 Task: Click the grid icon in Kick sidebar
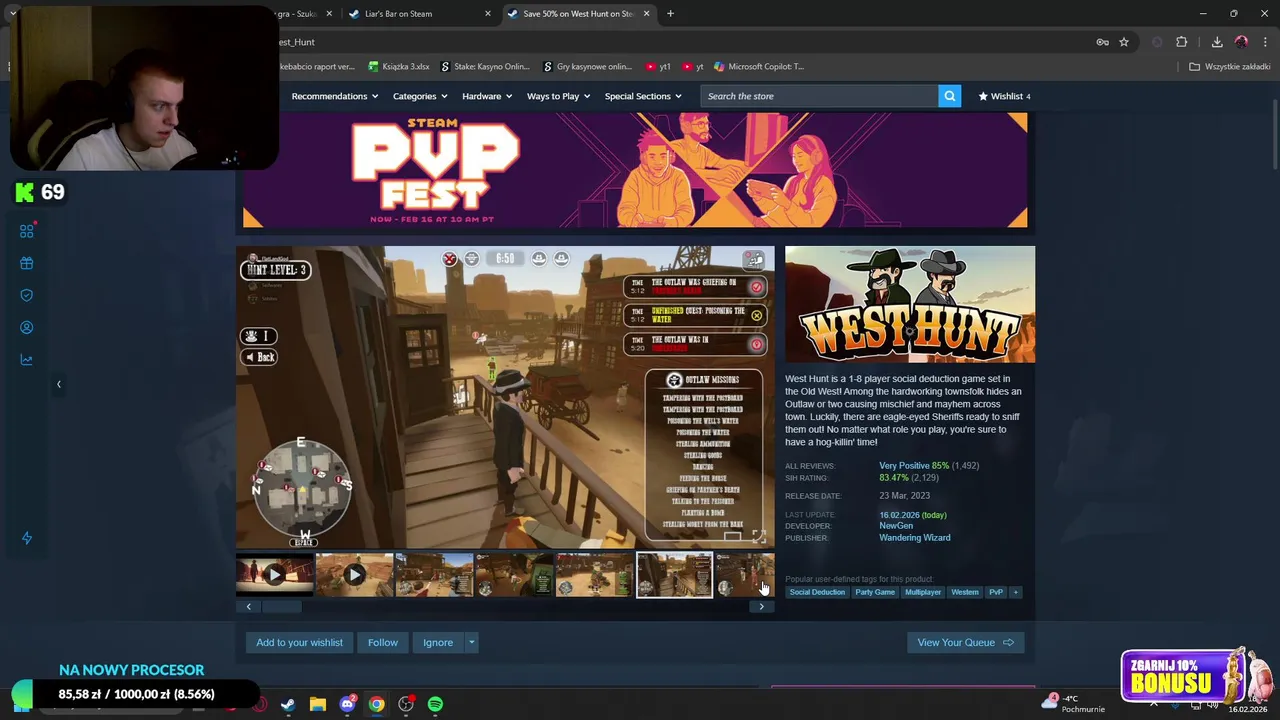[27, 231]
